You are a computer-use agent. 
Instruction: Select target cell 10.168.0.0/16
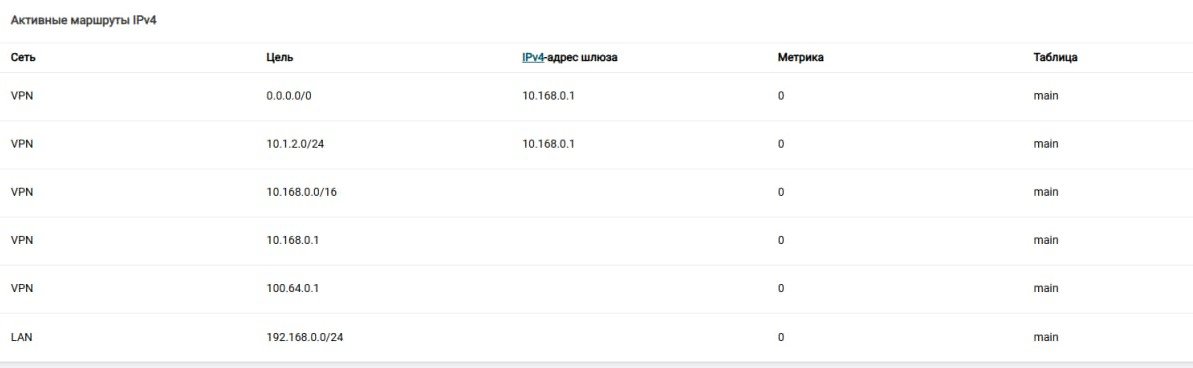tap(301, 192)
